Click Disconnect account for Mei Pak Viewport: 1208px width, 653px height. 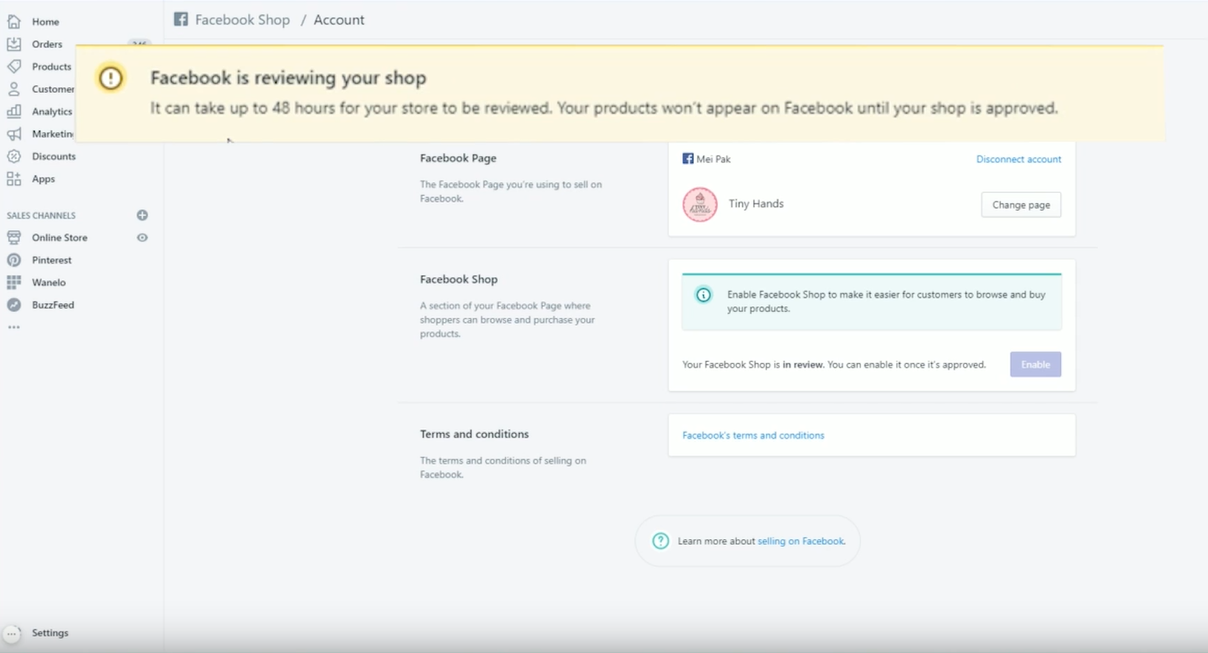coord(1019,158)
